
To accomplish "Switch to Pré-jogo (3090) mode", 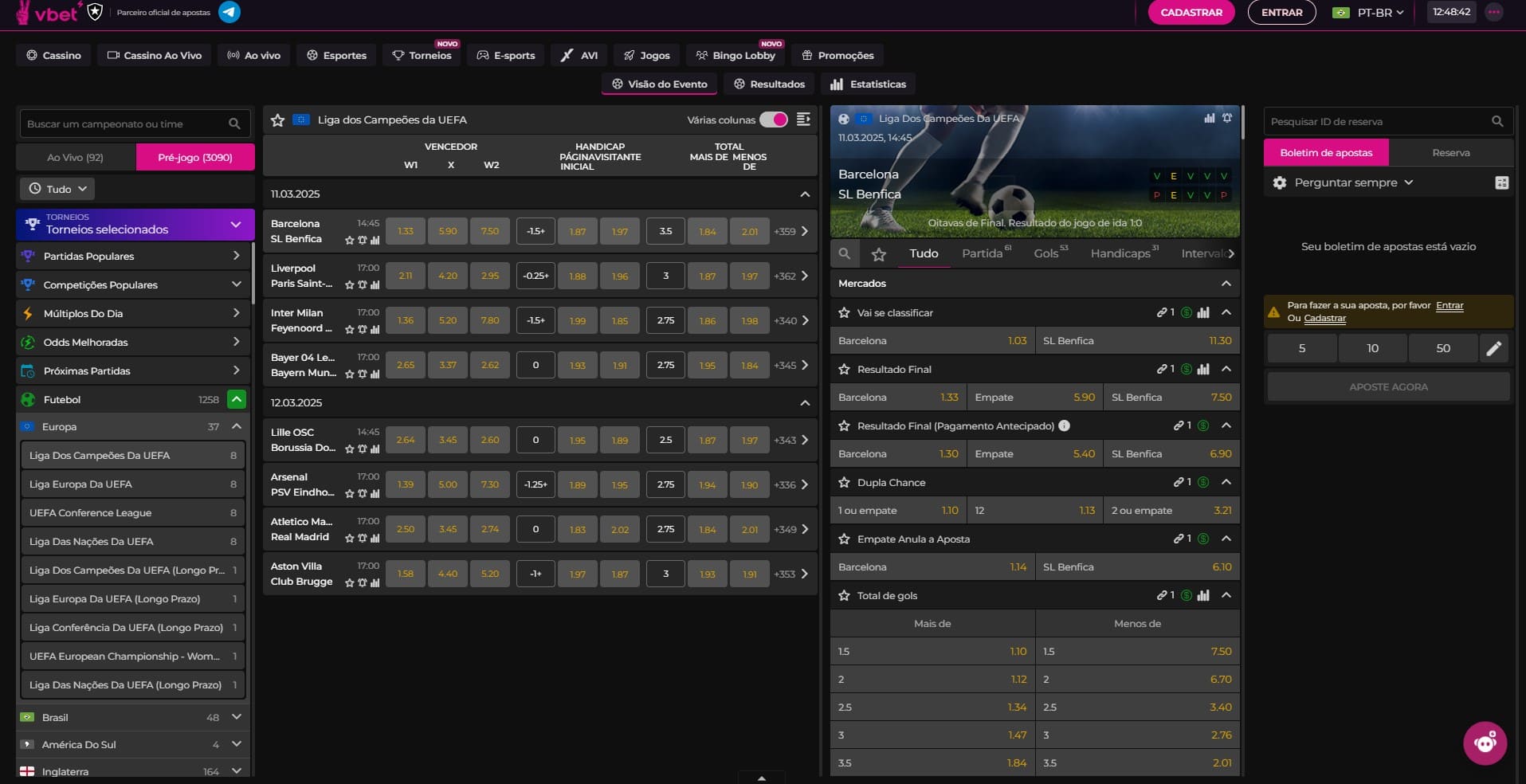I will click(195, 157).
